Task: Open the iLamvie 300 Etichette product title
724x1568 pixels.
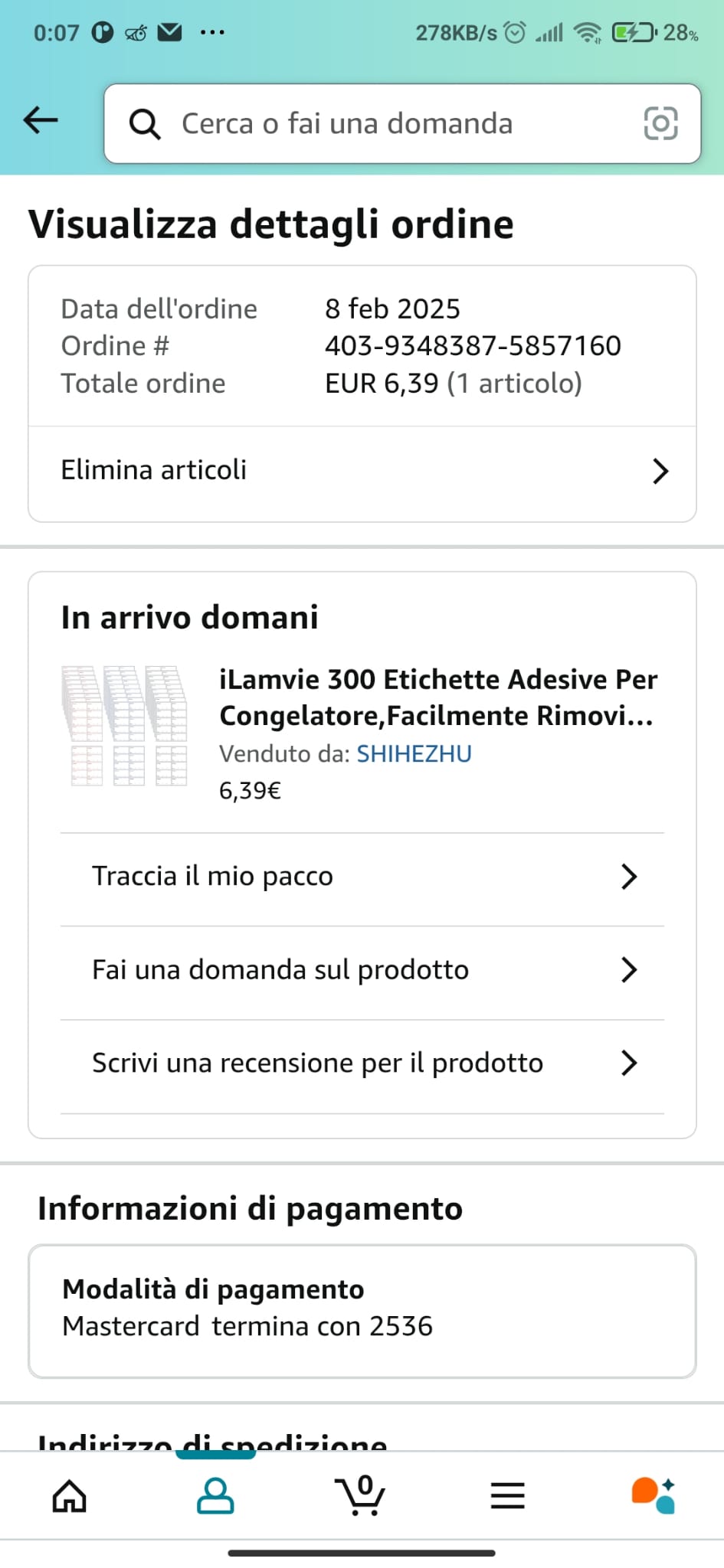Action: [437, 697]
